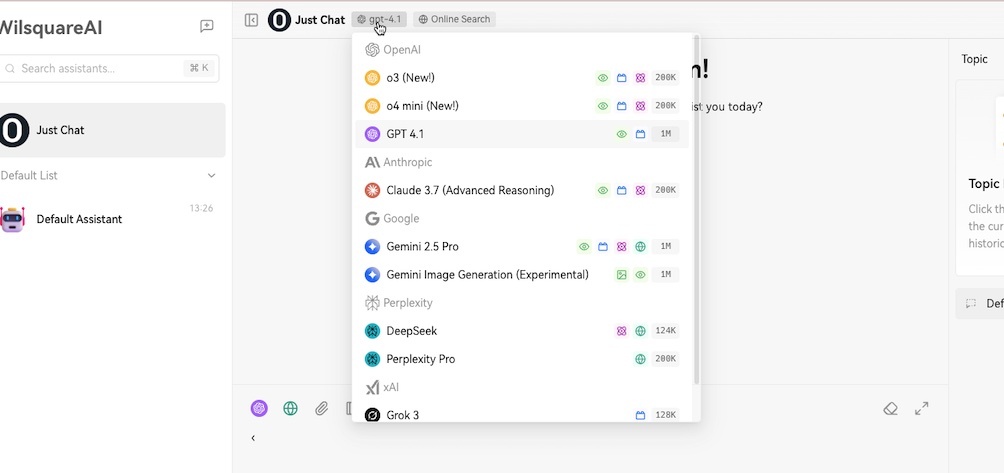Image resolution: width=1004 pixels, height=473 pixels.
Task: Select the o3 (New!) model
Action: 522,78
